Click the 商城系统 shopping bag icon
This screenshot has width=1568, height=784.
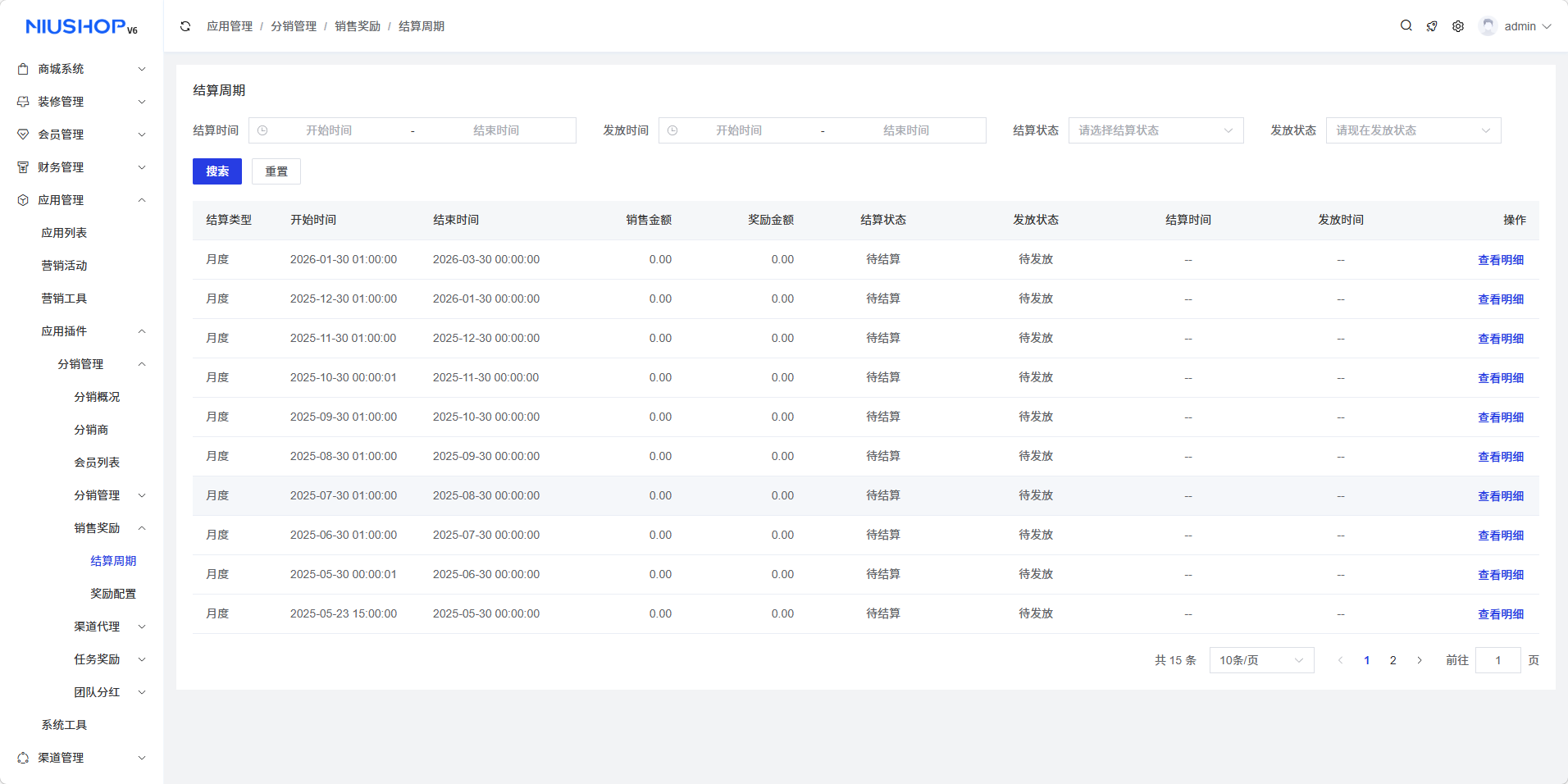coord(23,69)
